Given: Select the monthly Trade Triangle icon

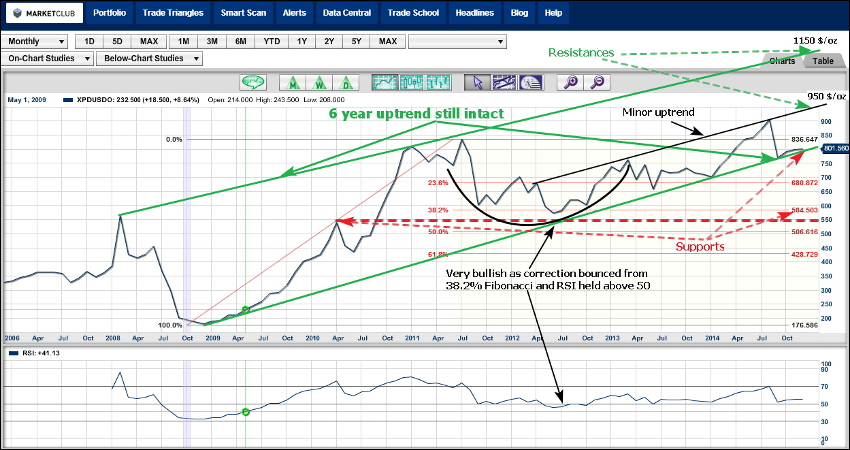Looking at the screenshot, I should click(x=294, y=82).
